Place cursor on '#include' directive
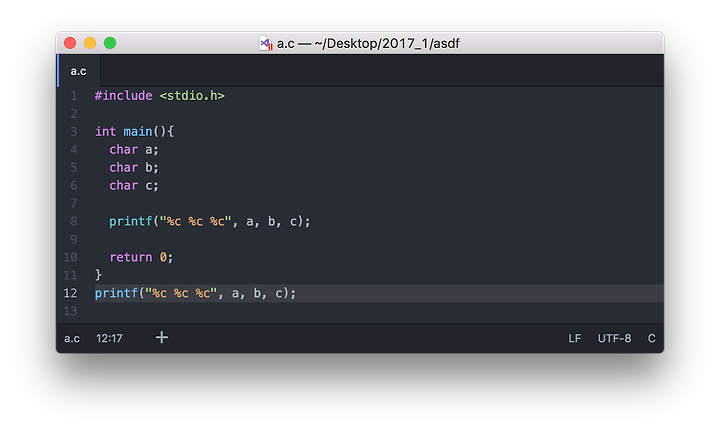This screenshot has width=720, height=433. 124,96
